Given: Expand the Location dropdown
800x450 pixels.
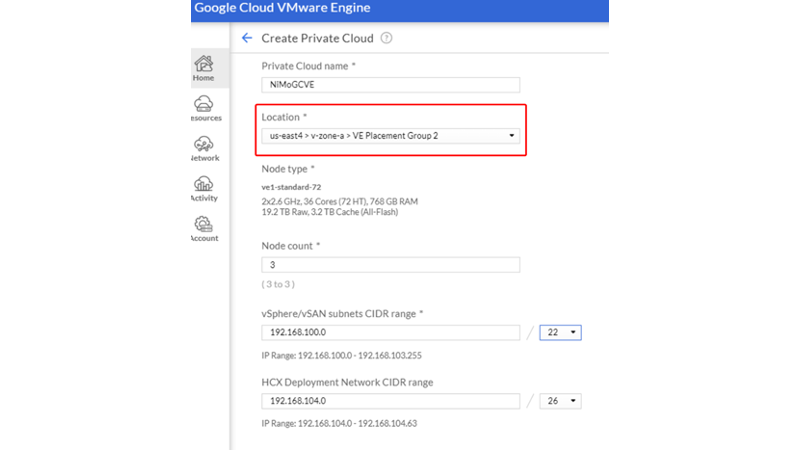Looking at the screenshot, I should click(390, 135).
